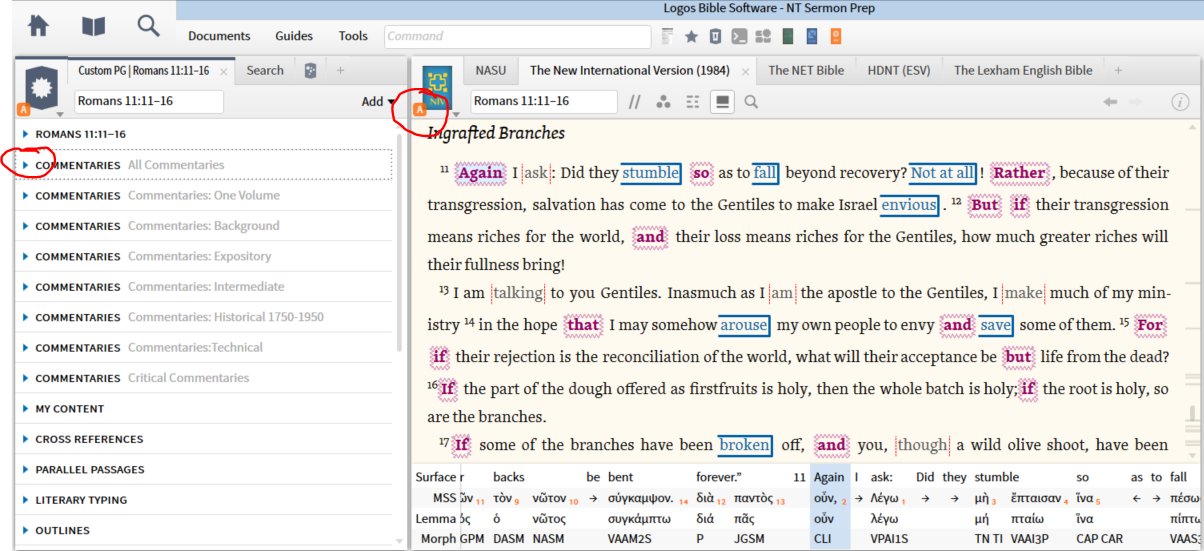Image resolution: width=1204 pixels, height=551 pixels.
Task: Open the Home page icon
Action: [38, 26]
